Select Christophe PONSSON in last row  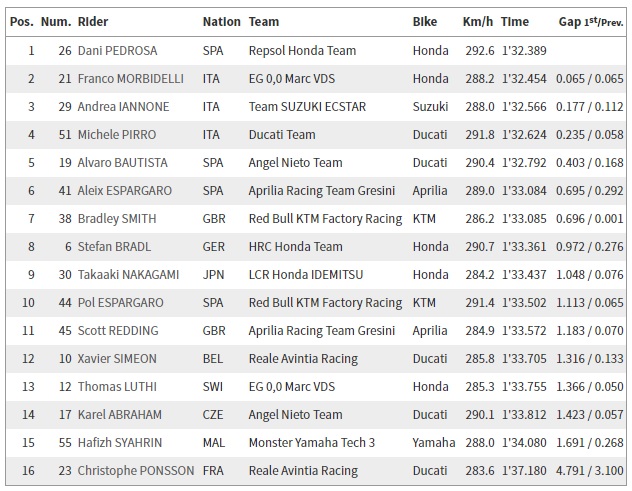pyautogui.click(x=136, y=471)
